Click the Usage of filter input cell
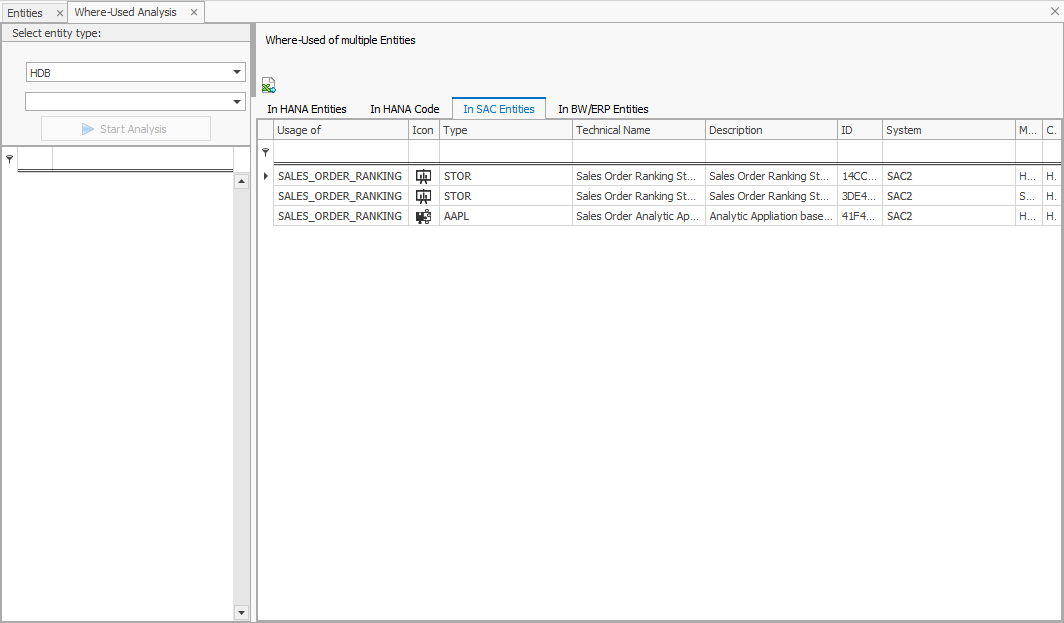Screen dimensions: 1064x623 (340, 152)
